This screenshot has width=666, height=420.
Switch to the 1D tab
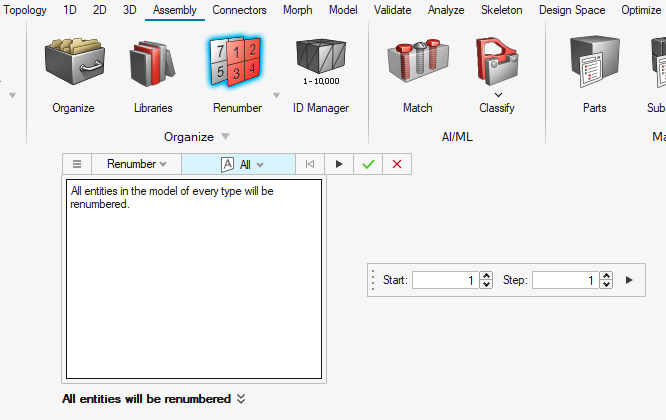click(x=70, y=10)
